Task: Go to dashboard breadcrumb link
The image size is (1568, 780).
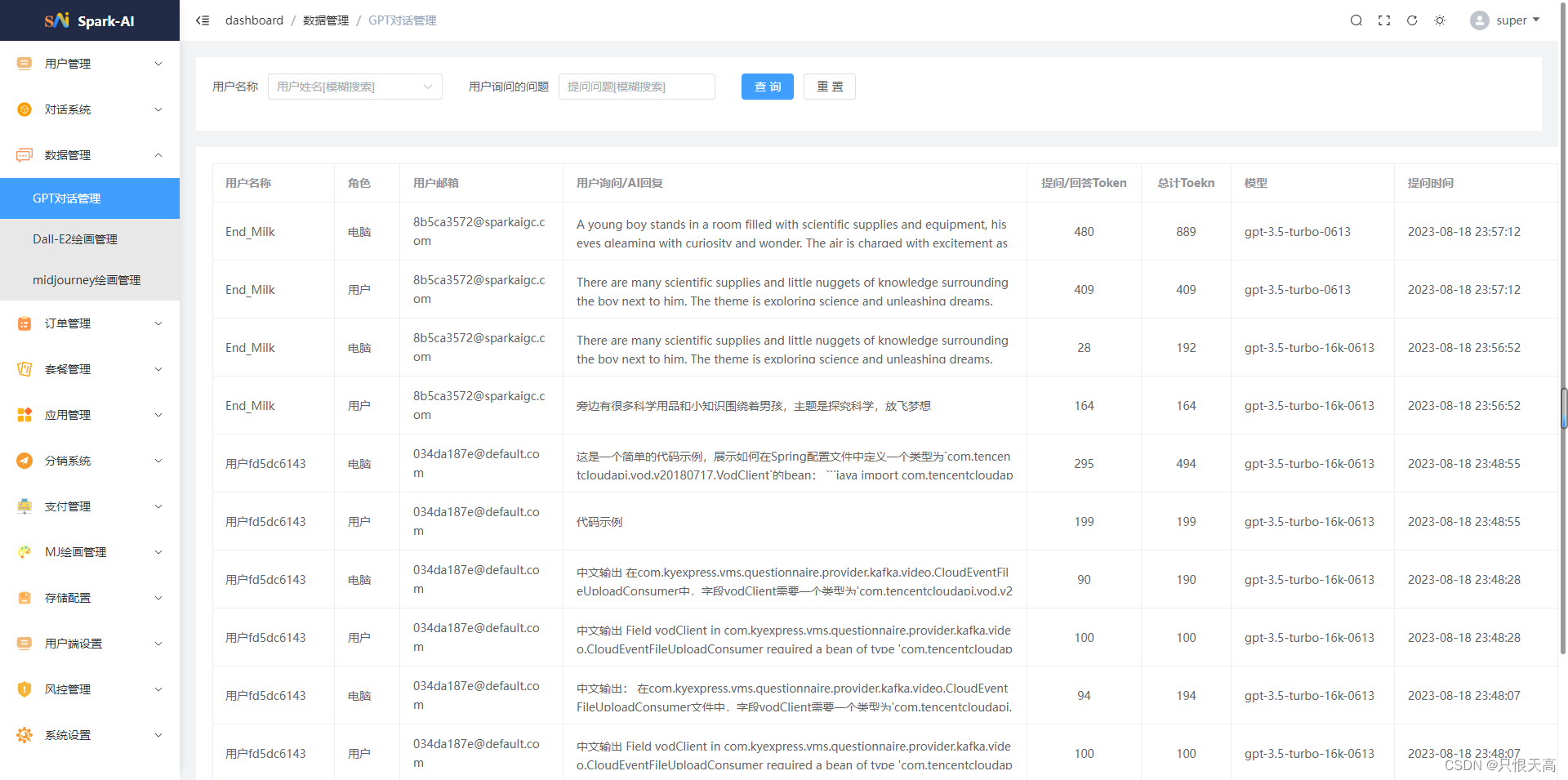Action: [254, 20]
